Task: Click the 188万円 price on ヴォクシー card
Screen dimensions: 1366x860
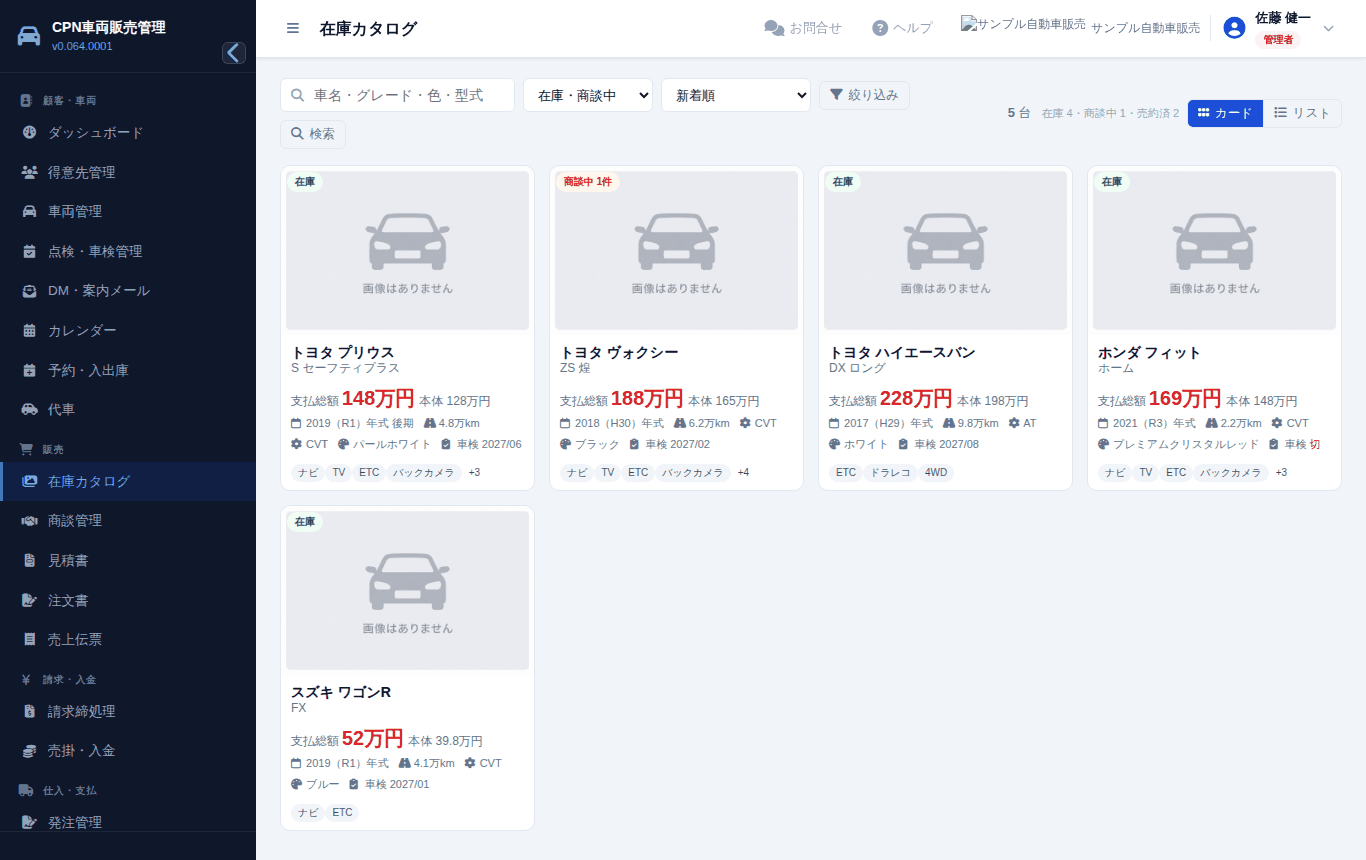Action: point(647,399)
